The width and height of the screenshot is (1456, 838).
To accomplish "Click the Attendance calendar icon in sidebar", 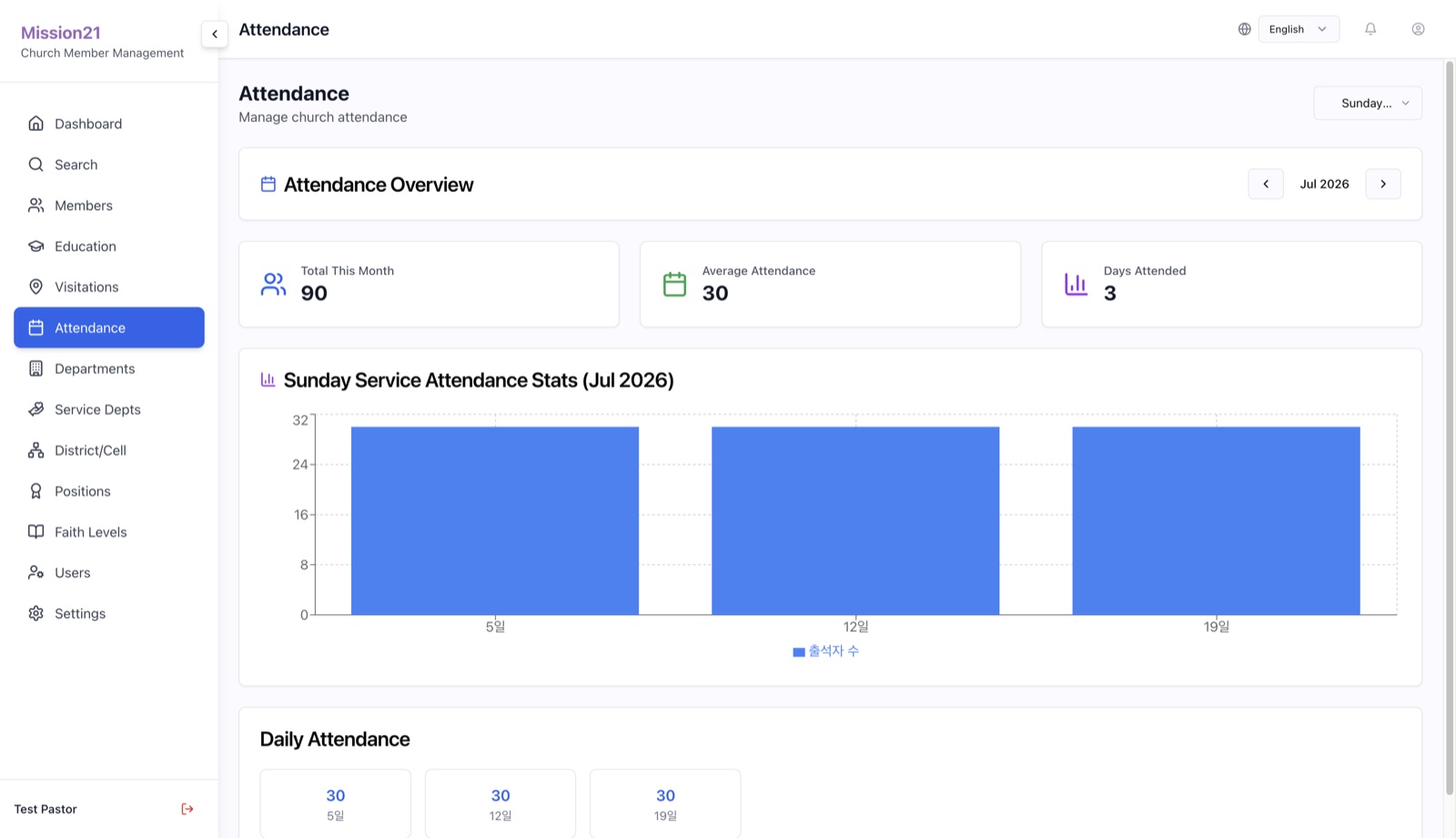I will coord(35,328).
